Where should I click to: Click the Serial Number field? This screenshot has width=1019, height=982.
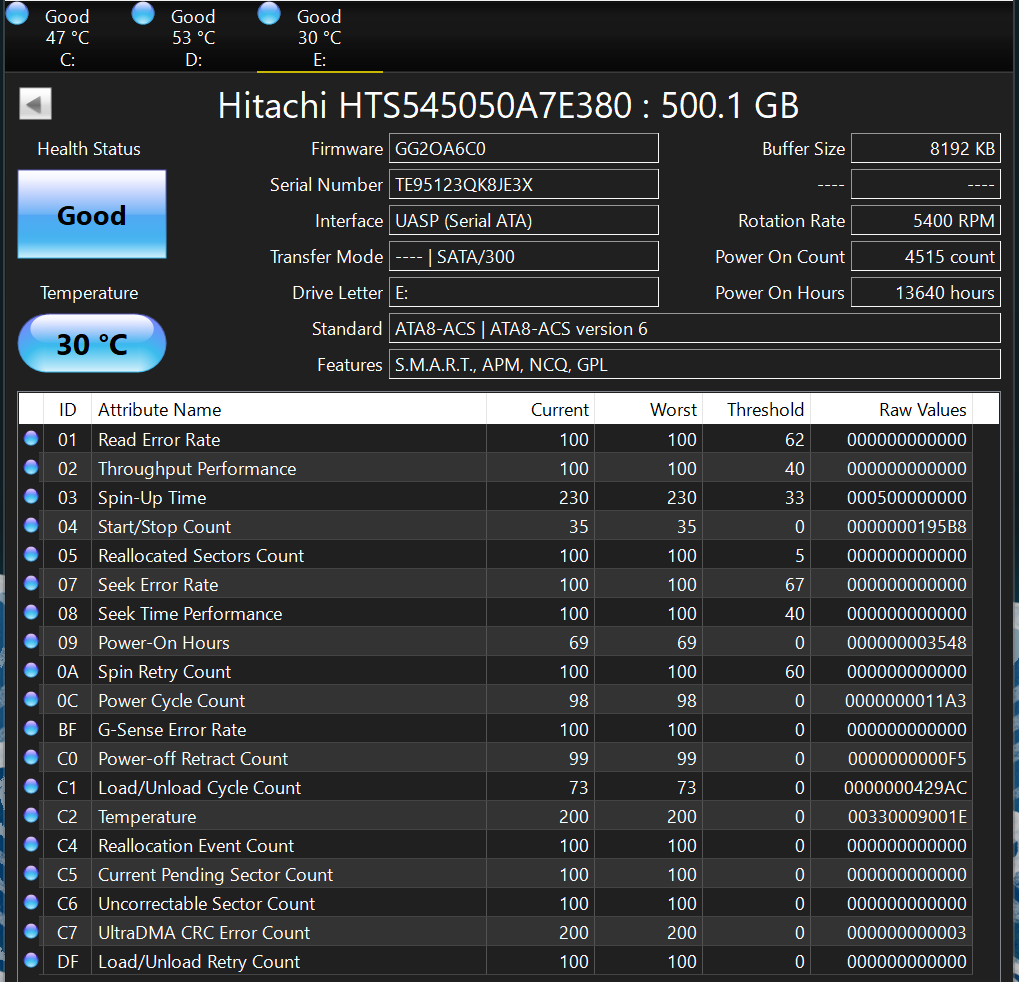click(x=523, y=185)
